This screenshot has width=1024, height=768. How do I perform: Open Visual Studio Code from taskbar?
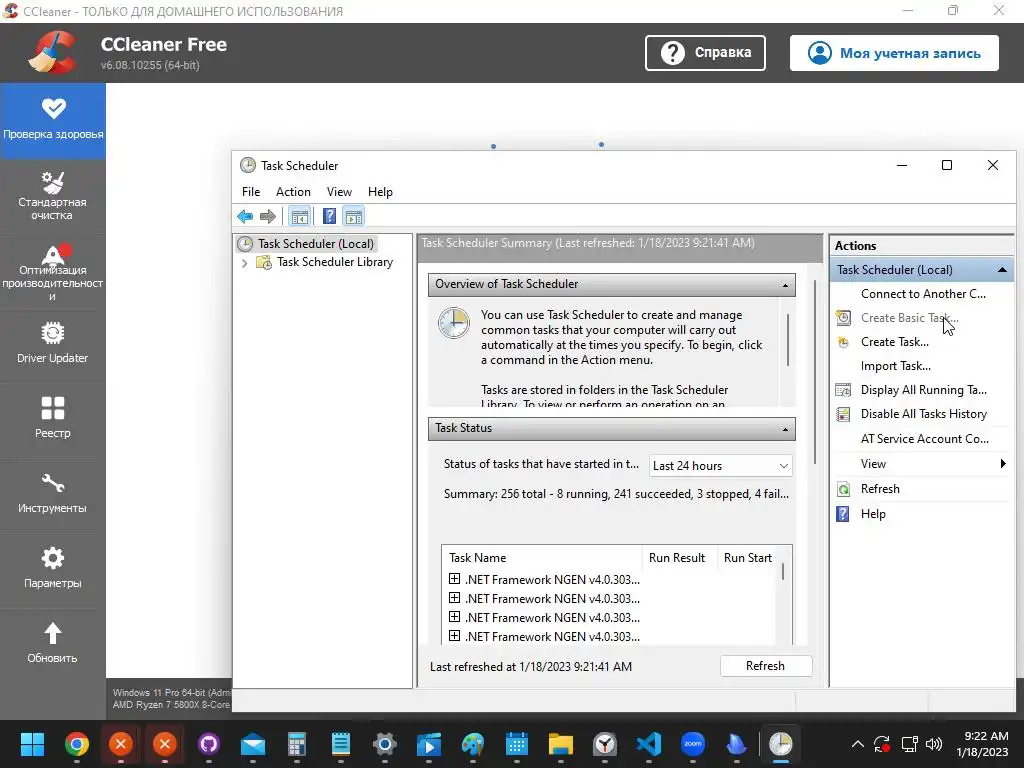click(648, 744)
